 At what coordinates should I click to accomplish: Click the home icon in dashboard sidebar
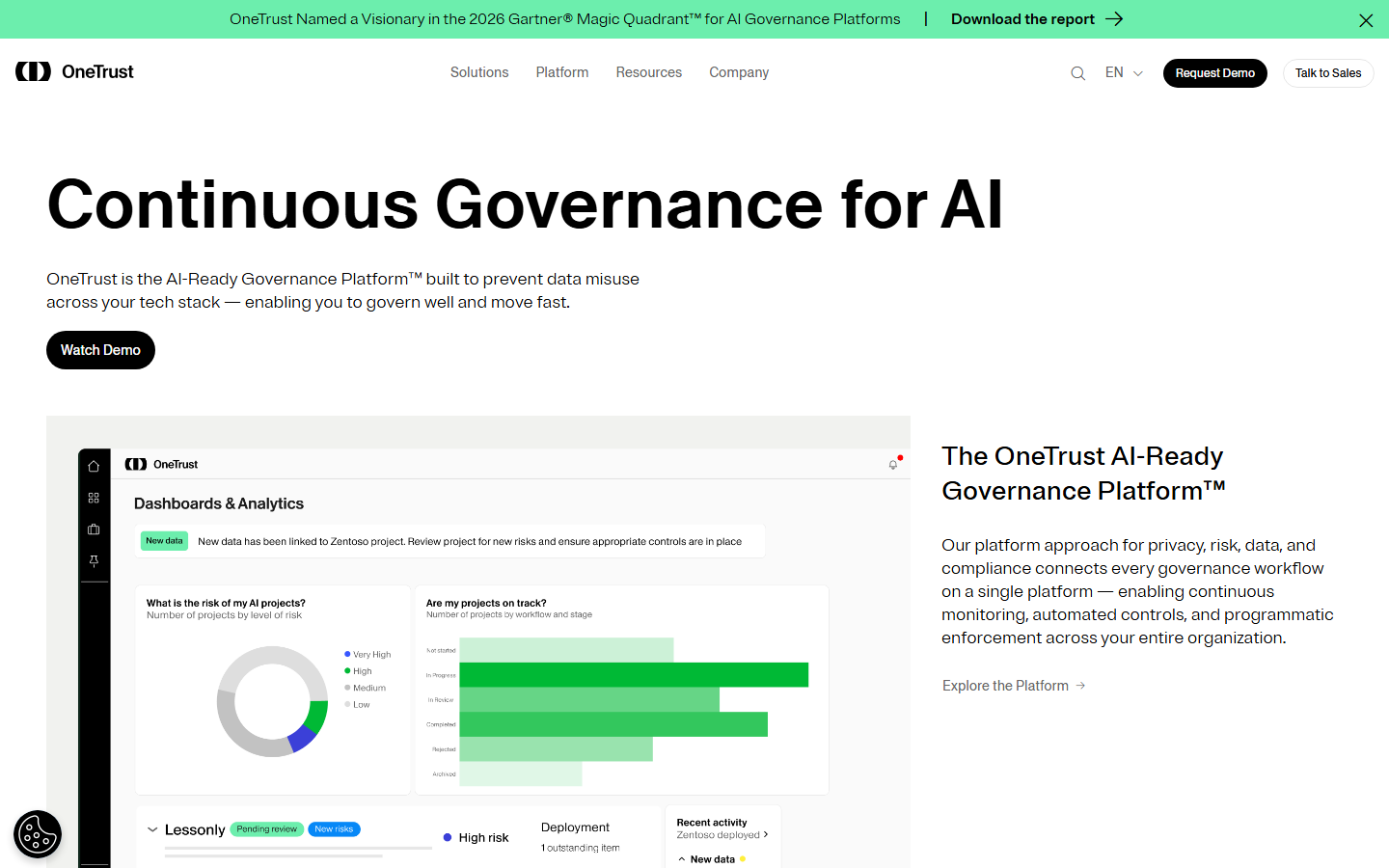pos(94,466)
